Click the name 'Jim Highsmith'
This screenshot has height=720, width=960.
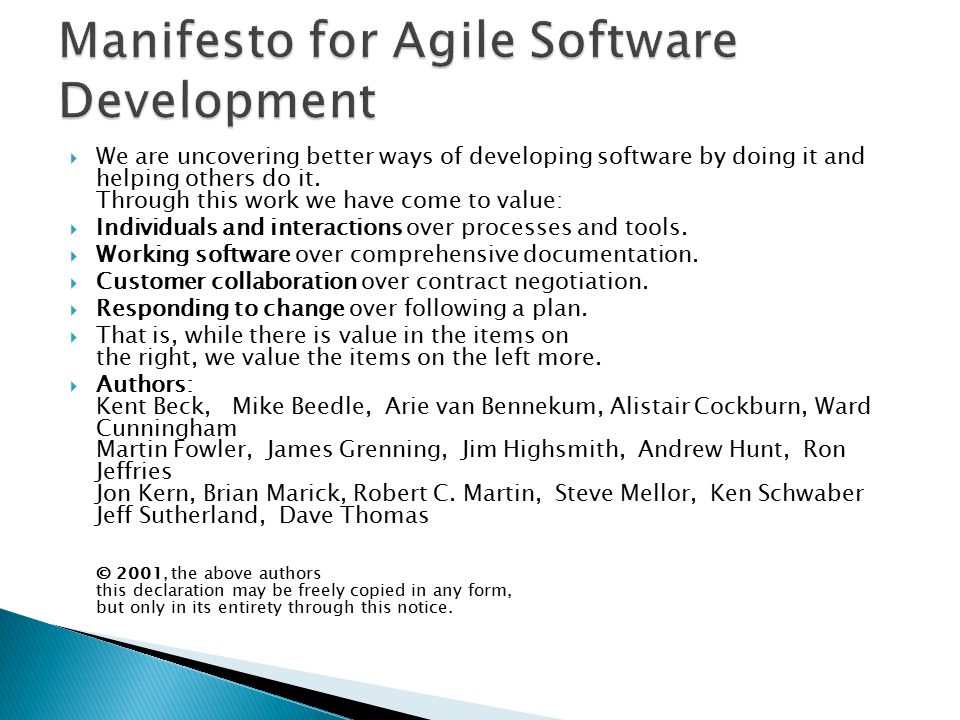[x=540, y=449]
